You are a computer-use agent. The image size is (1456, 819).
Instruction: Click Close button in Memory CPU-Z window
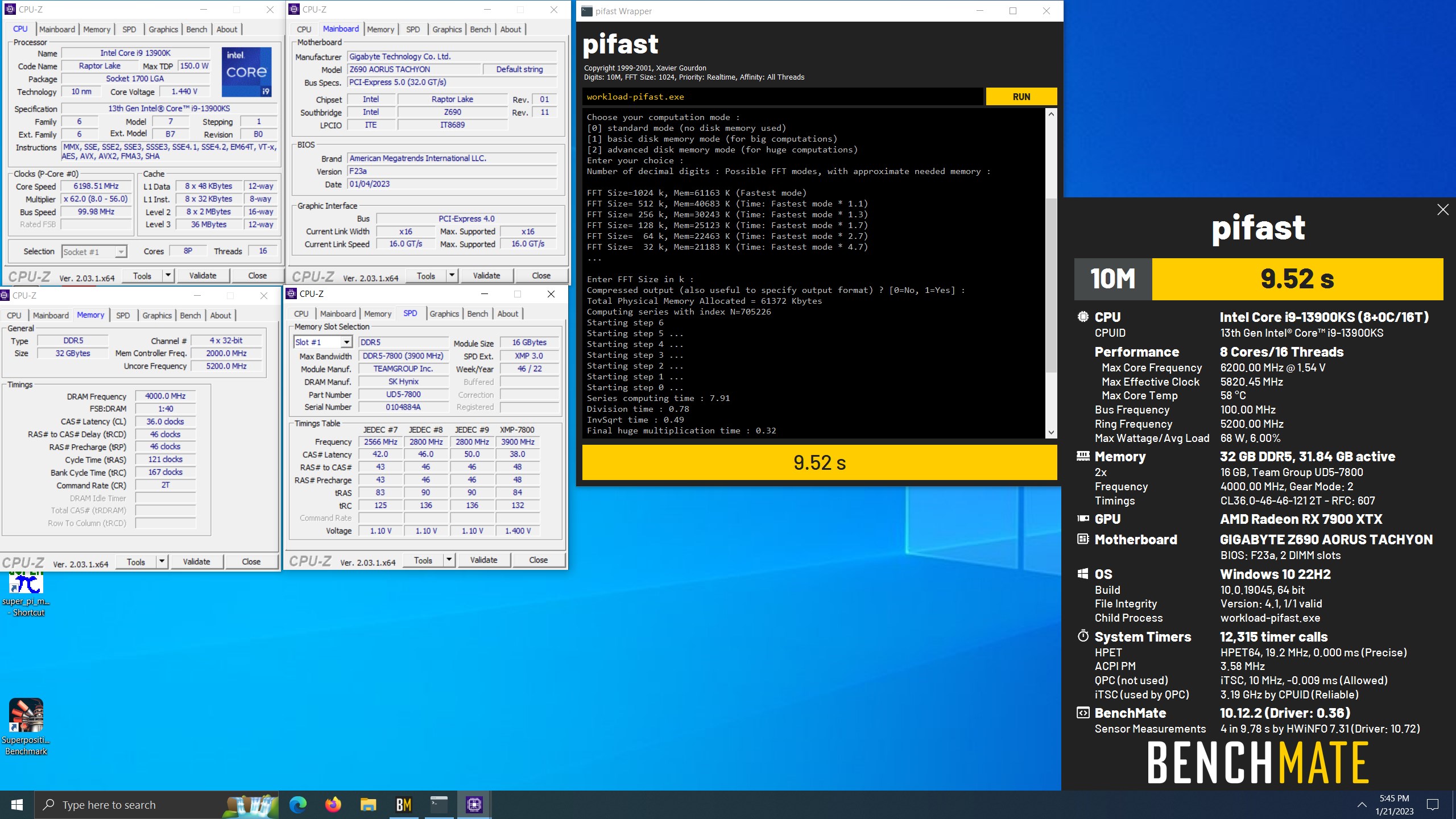pyautogui.click(x=251, y=561)
